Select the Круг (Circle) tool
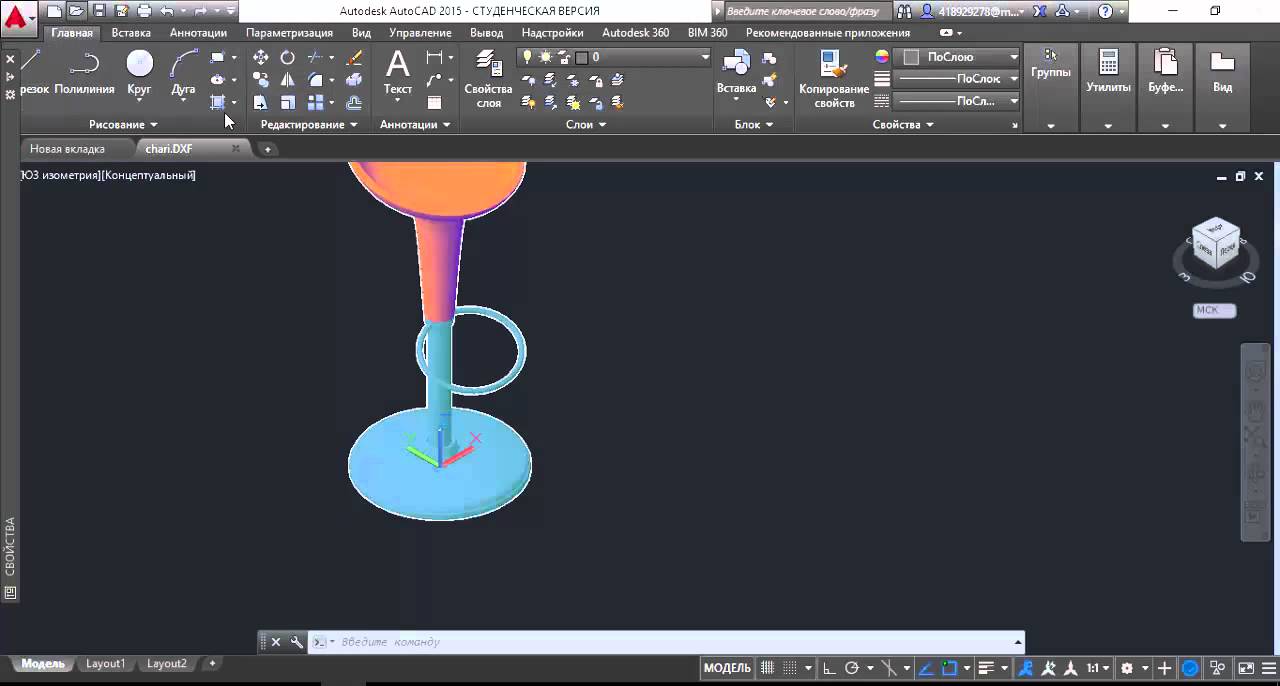1280x686 pixels. (x=140, y=72)
